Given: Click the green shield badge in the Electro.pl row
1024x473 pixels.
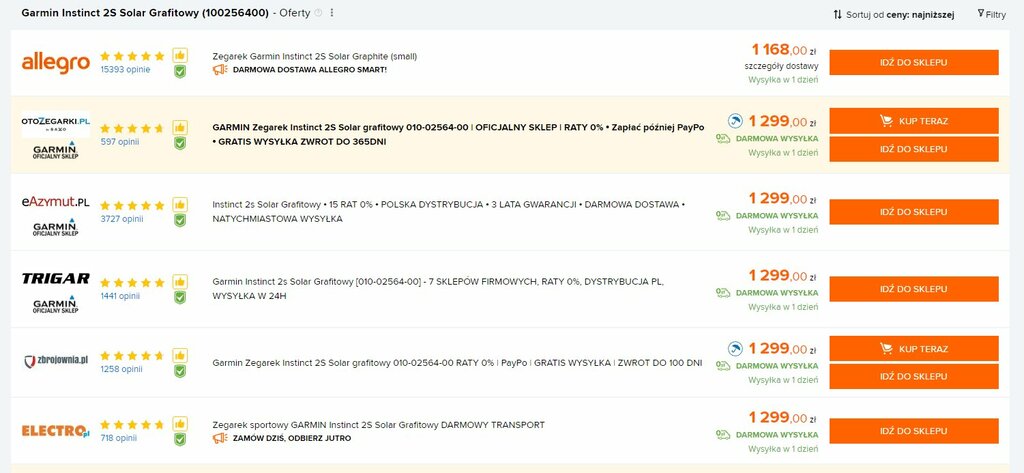Looking at the screenshot, I should [180, 439].
